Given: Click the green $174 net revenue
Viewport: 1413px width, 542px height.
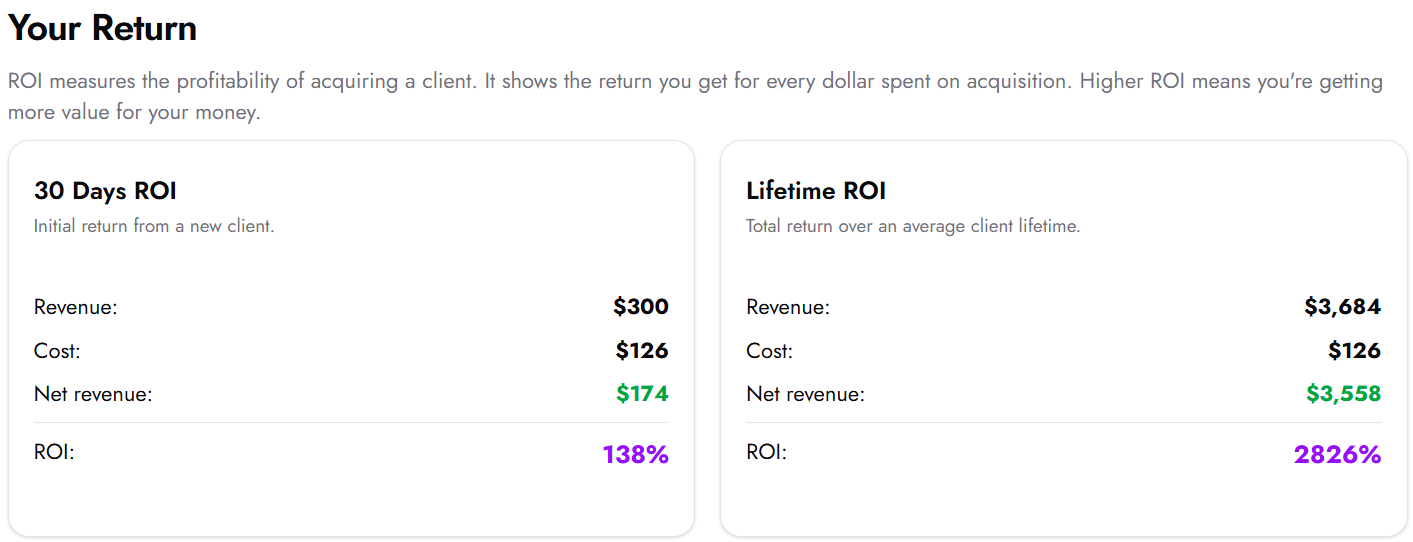Looking at the screenshot, I should pyautogui.click(x=642, y=394).
